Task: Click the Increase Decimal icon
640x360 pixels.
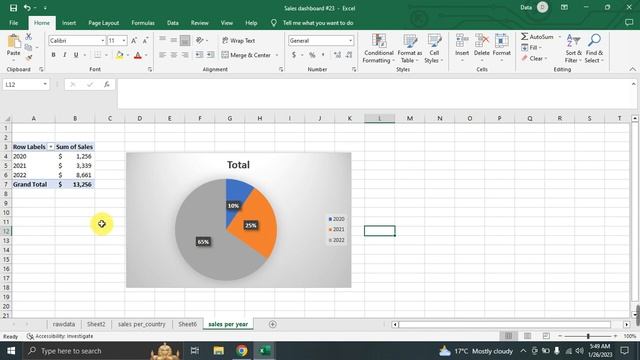Action: tap(337, 55)
